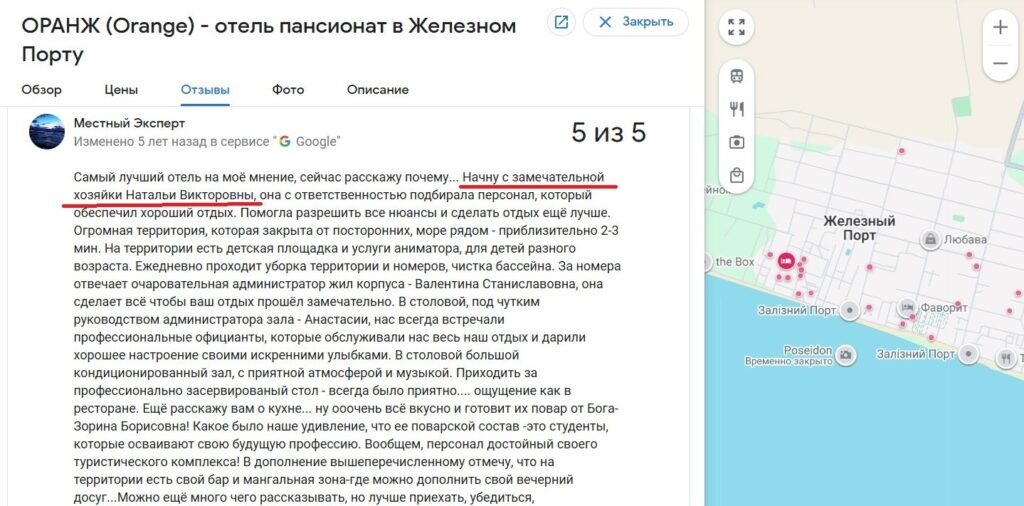Image resolution: width=1024 pixels, height=506 pixels.
Task: Select the Фаворит hotel marker
Action: tap(907, 307)
